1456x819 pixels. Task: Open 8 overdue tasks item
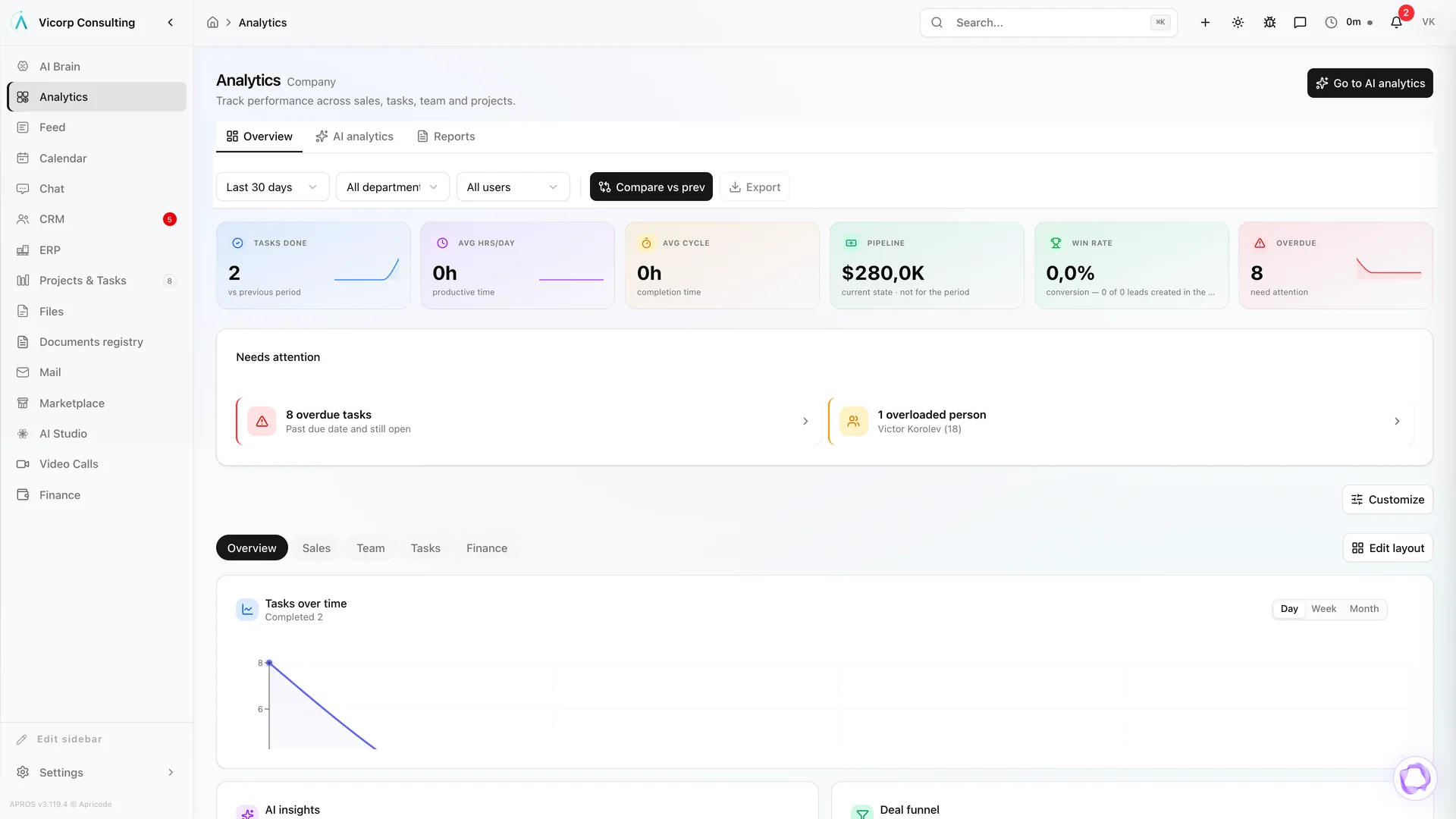pyautogui.click(x=528, y=421)
